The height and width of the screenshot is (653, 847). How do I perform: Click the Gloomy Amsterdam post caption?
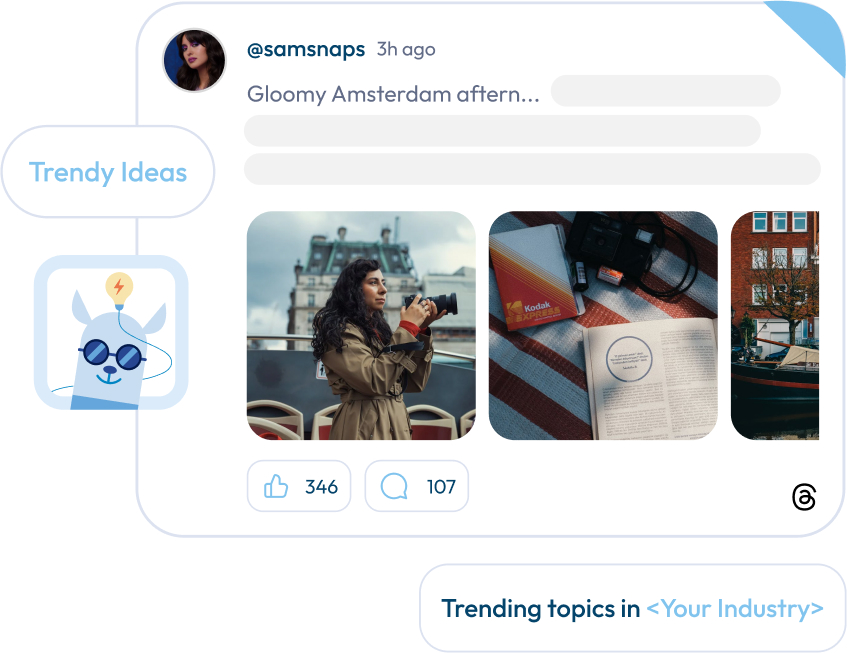pos(393,94)
